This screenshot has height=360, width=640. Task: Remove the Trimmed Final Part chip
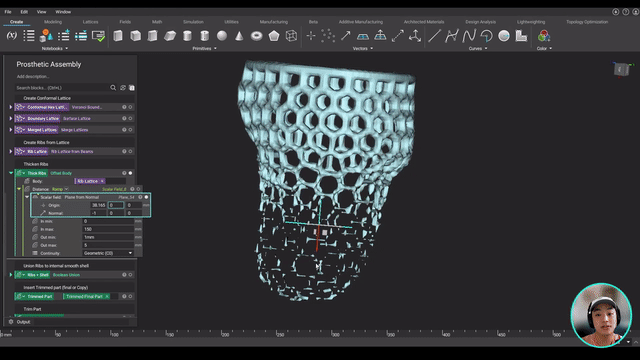(107, 296)
